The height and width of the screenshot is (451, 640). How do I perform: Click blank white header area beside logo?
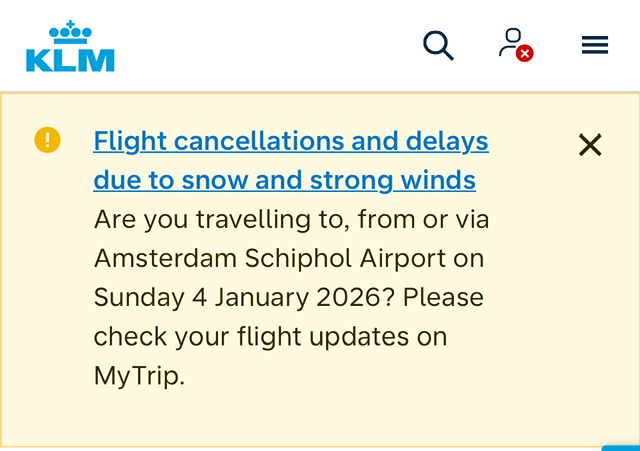[270, 45]
